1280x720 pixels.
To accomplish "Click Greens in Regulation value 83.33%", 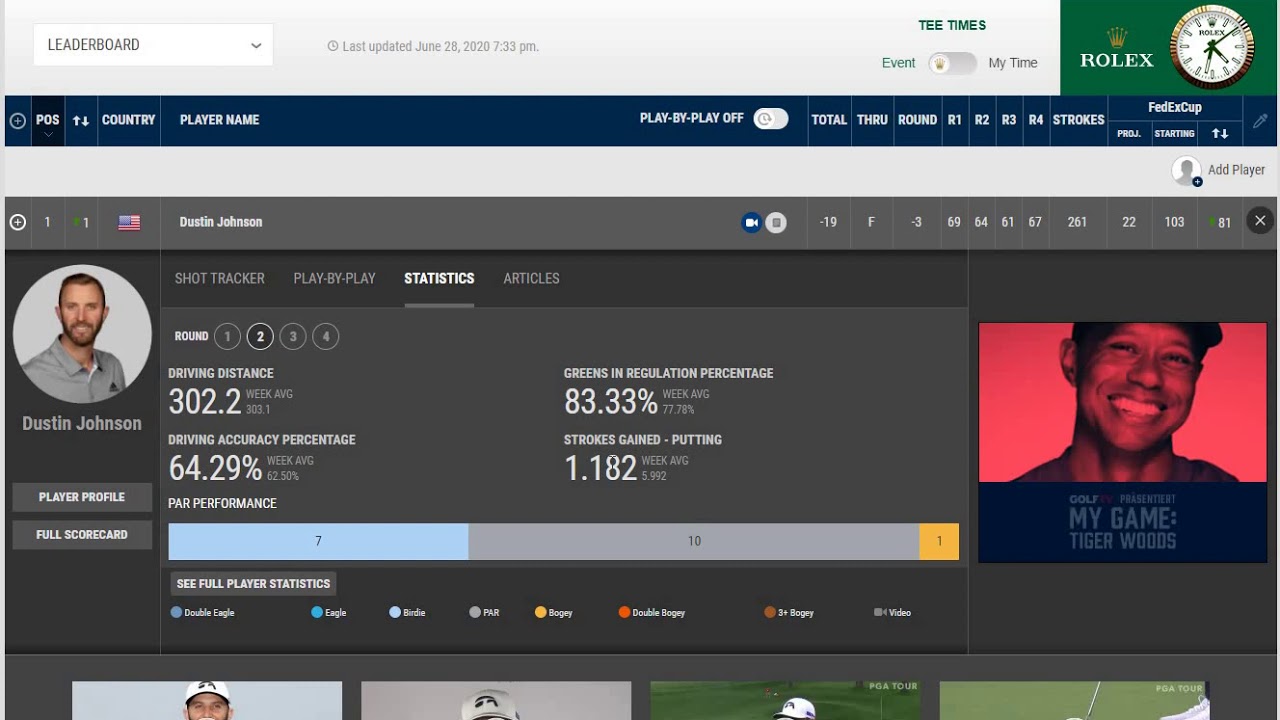I will [611, 401].
